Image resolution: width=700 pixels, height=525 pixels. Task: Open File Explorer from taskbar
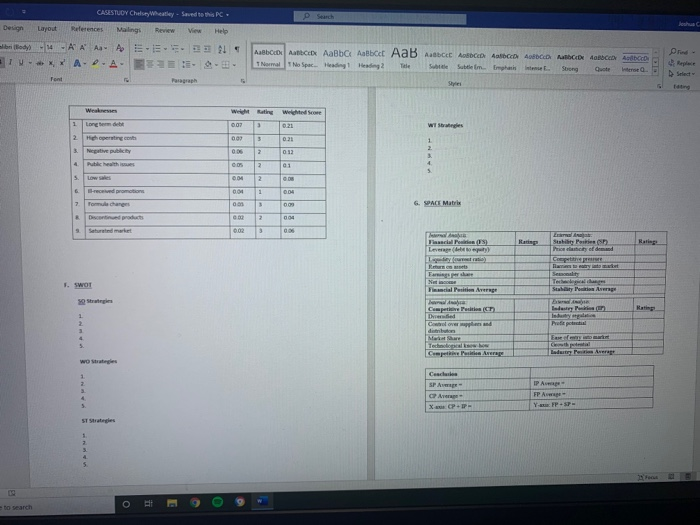[172, 503]
